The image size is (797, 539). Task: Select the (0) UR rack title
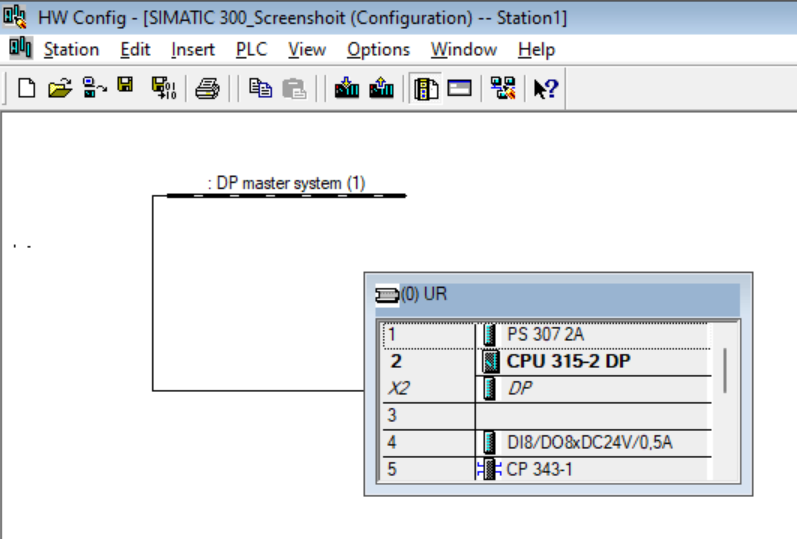pos(424,294)
